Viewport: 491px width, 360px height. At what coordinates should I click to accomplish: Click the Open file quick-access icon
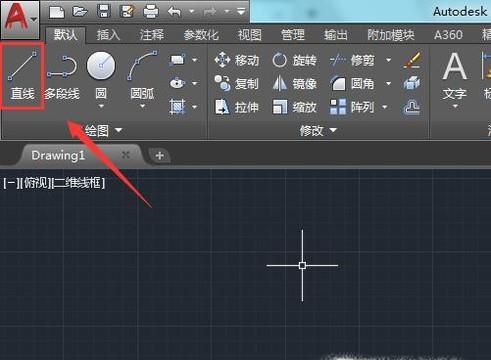80,12
